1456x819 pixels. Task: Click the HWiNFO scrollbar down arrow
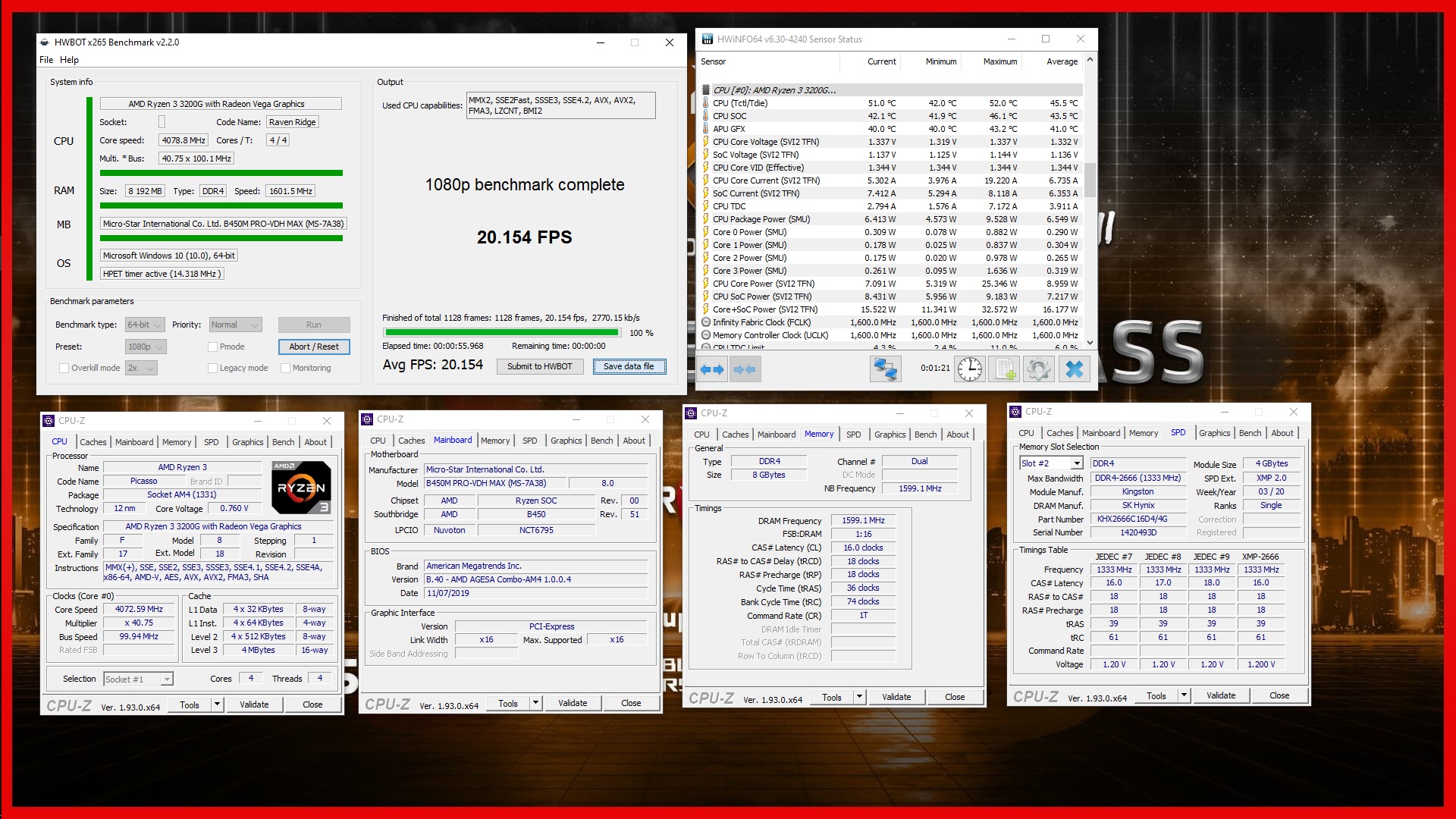tap(1090, 343)
